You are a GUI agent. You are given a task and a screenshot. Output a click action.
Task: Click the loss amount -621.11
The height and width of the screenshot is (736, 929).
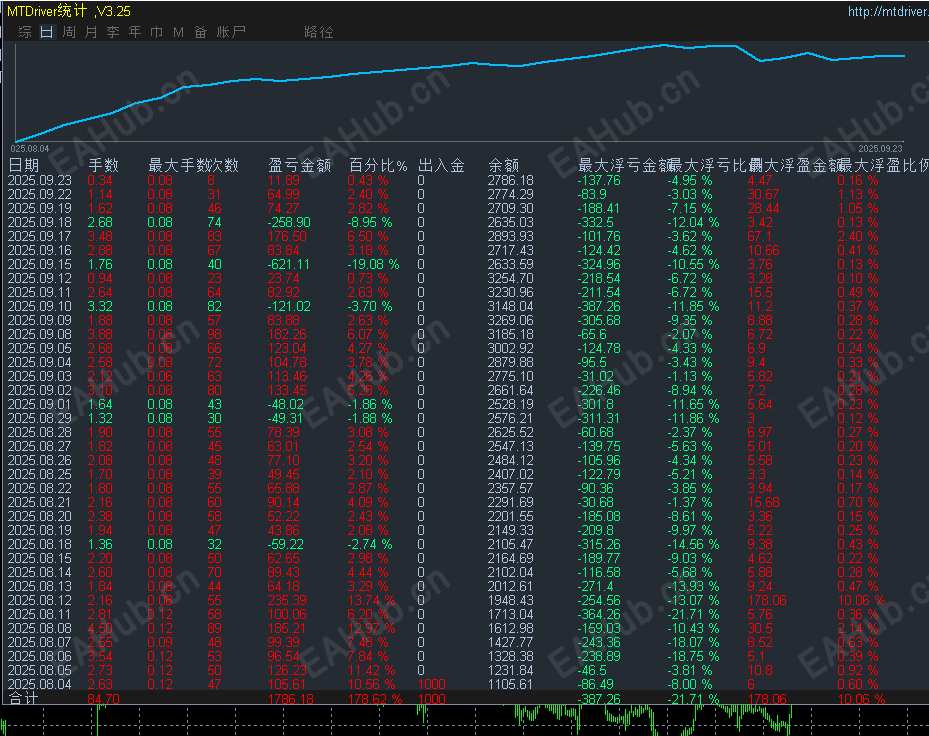(289, 264)
